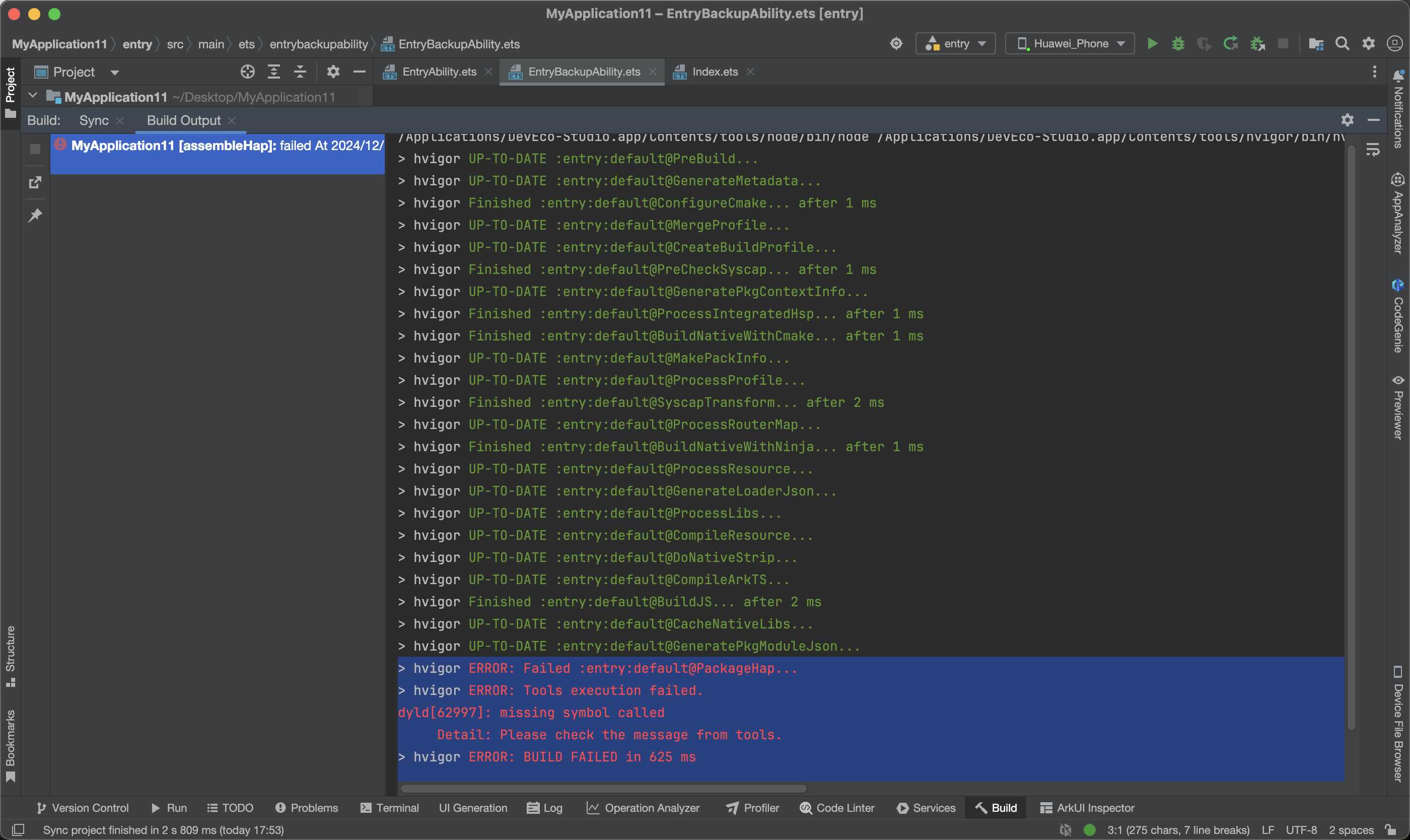Select Opened File with the crosshair icon
This screenshot has height=840, width=1410.
[247, 72]
